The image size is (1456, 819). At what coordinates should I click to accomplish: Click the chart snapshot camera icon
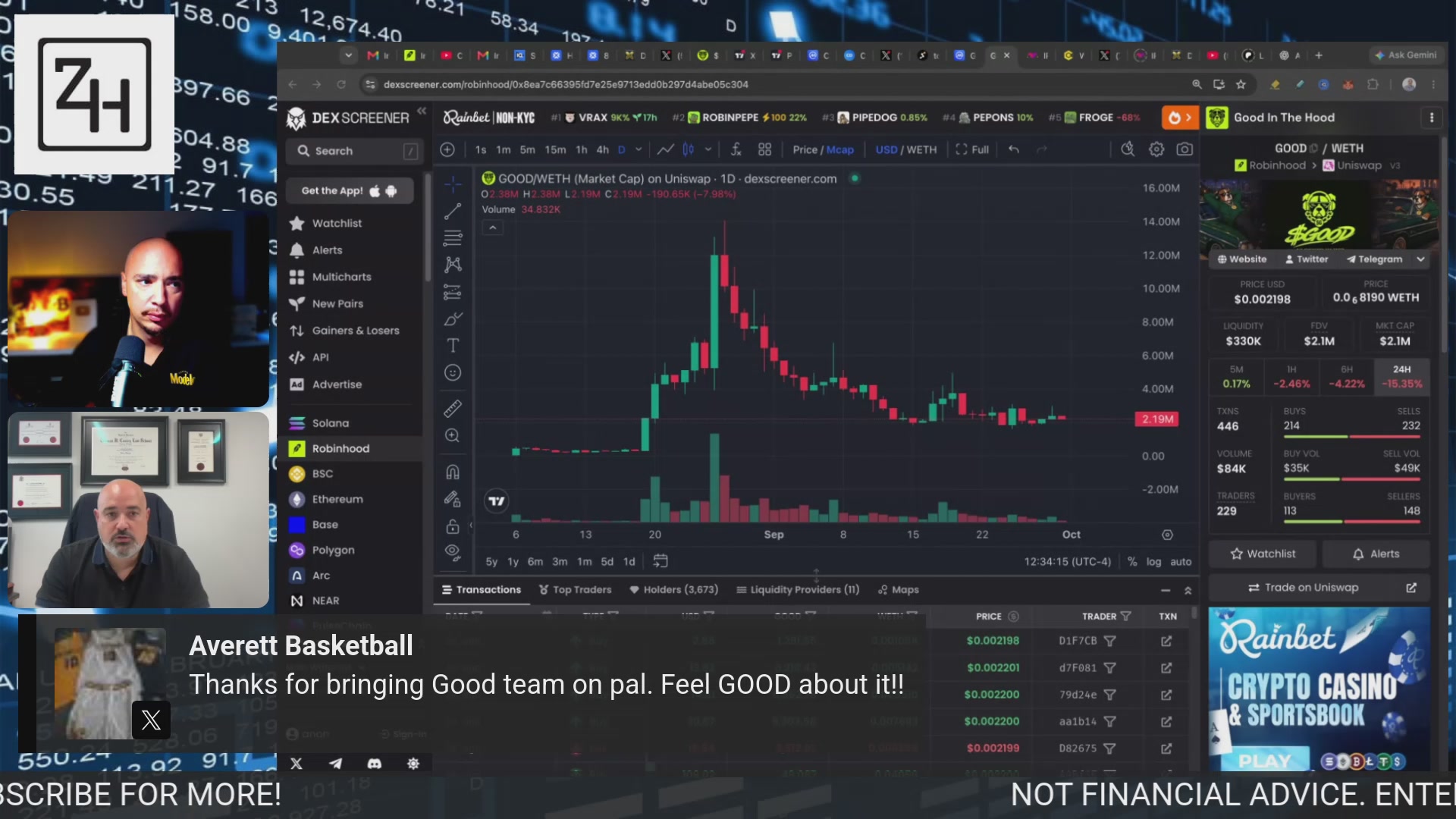(1185, 149)
